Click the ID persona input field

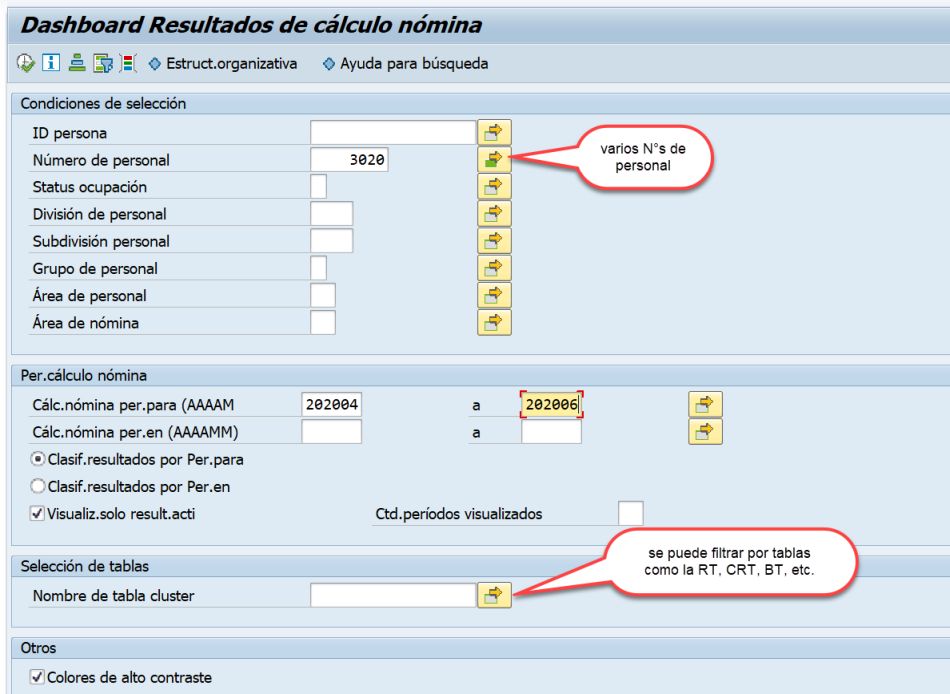click(393, 132)
